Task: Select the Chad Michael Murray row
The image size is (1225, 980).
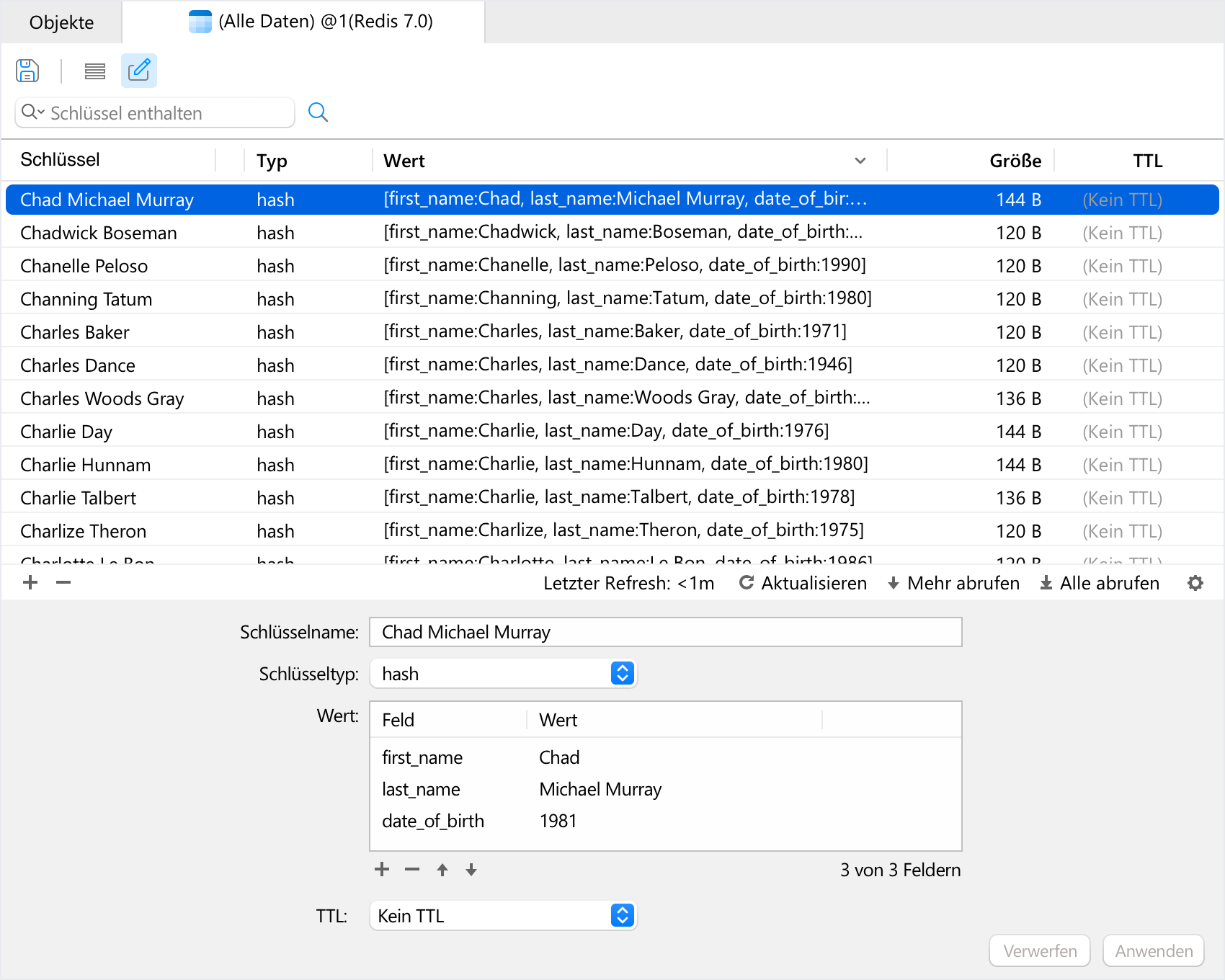Action: 612,200
